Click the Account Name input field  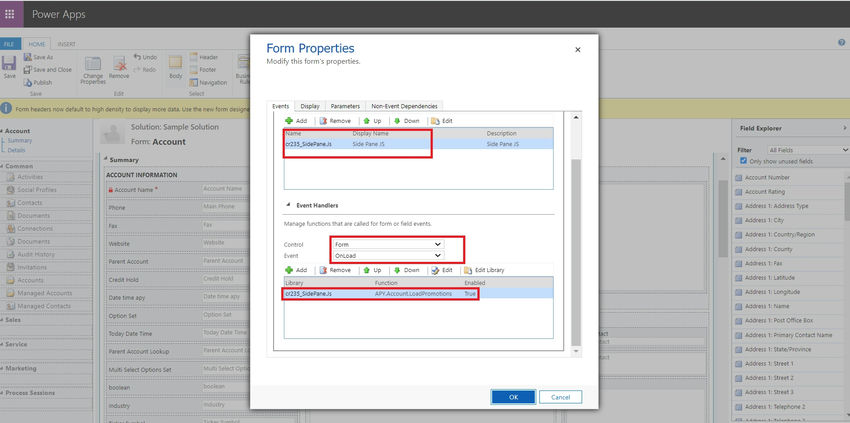tap(225, 189)
